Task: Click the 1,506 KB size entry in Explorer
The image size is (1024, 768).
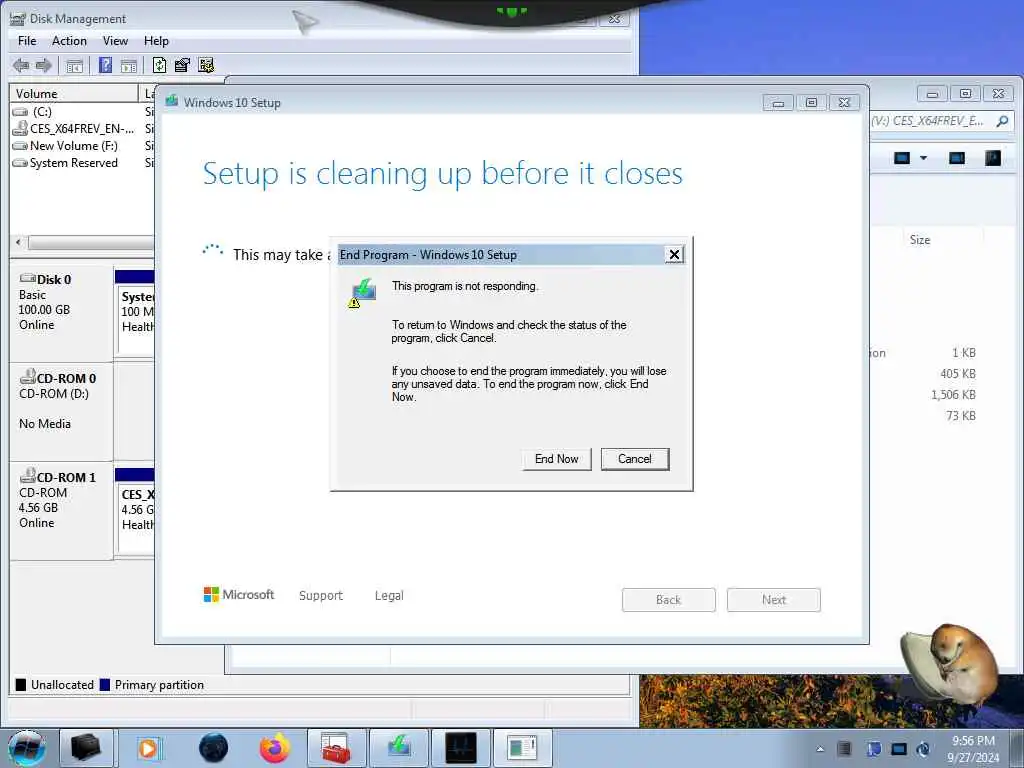Action: pos(953,394)
